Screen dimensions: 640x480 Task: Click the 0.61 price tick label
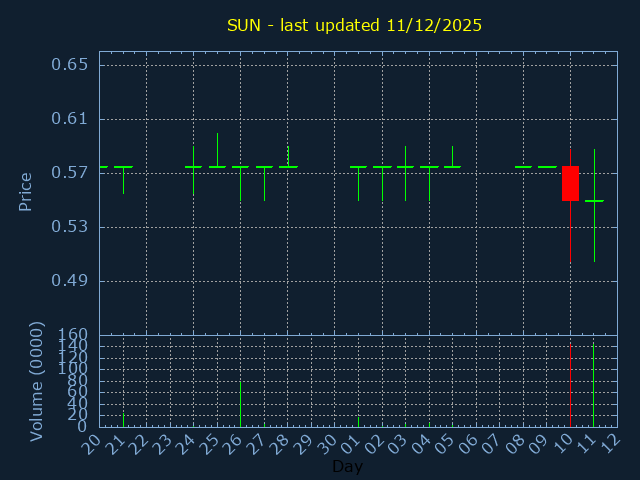pyautogui.click(x=69, y=119)
